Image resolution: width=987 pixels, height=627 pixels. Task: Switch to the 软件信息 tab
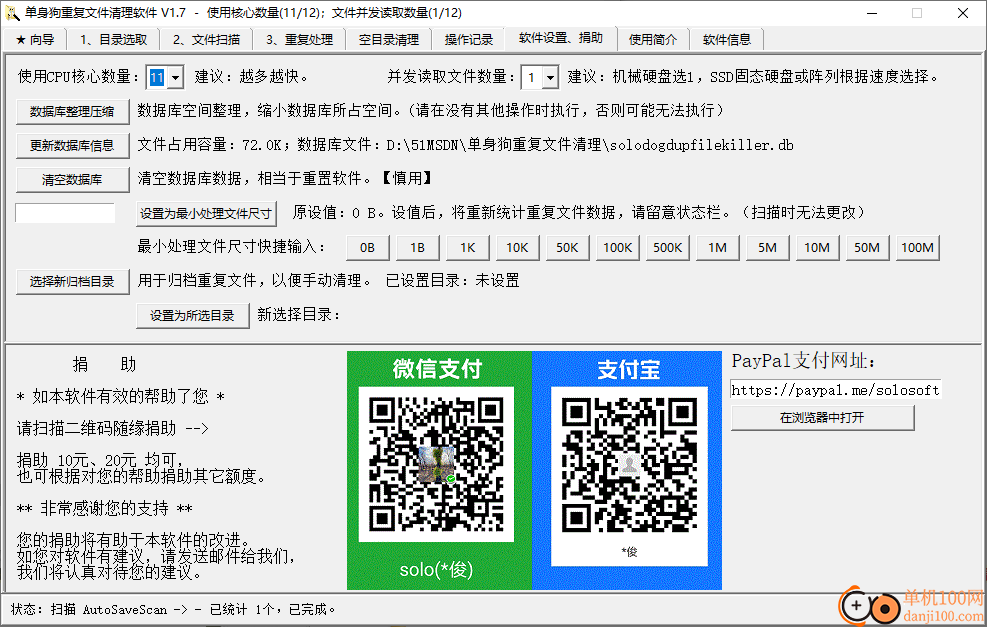tap(727, 40)
